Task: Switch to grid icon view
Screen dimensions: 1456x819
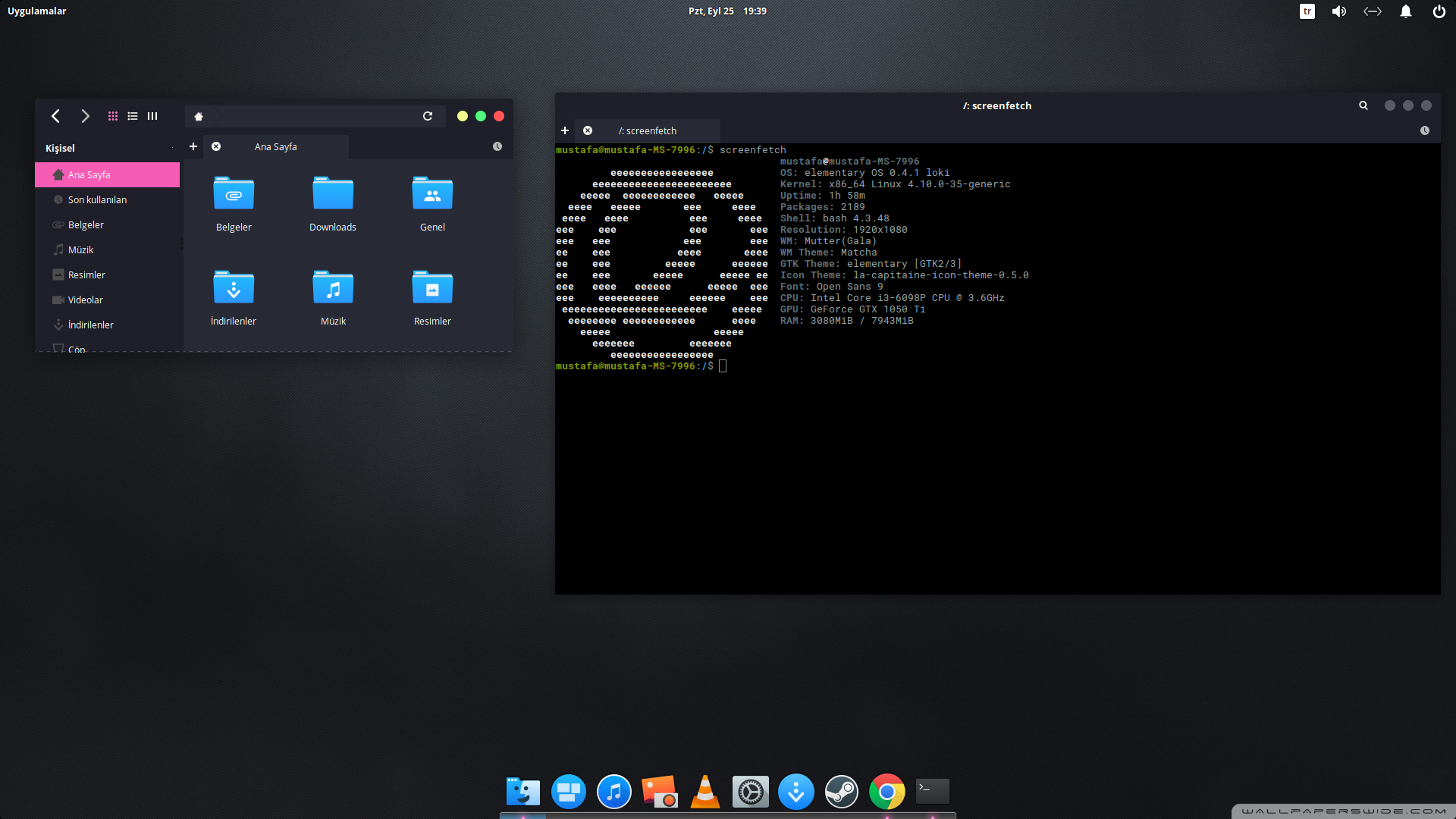Action: pyautogui.click(x=113, y=116)
